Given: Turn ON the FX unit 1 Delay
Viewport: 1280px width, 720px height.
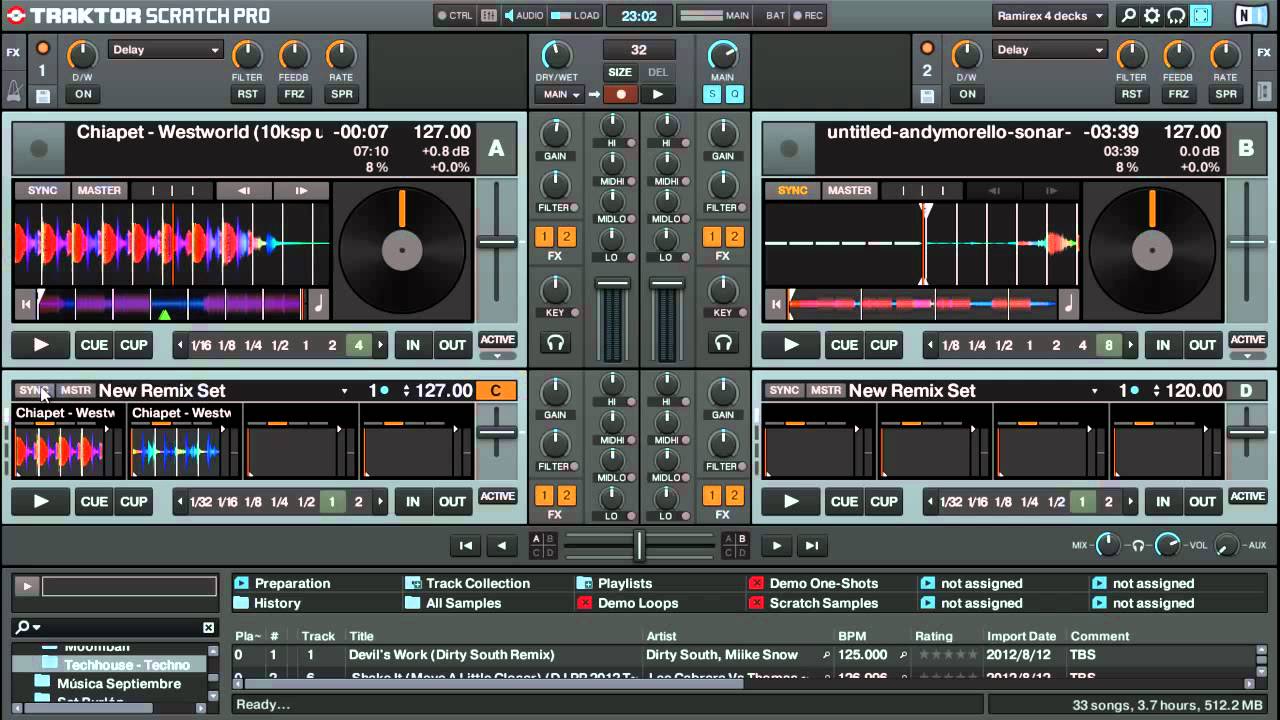Looking at the screenshot, I should pyautogui.click(x=83, y=94).
